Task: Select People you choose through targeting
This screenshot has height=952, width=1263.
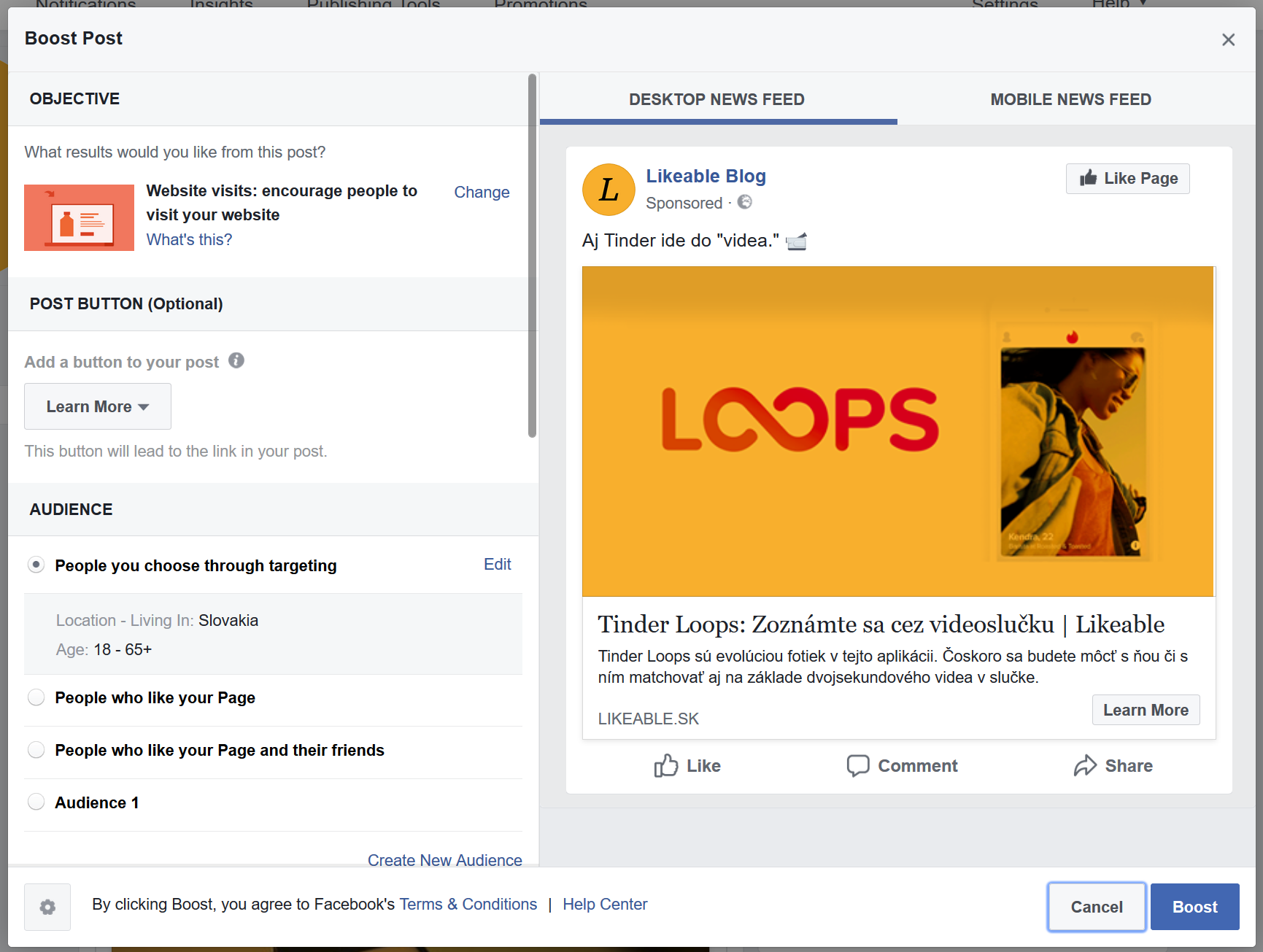Action: coord(36,565)
